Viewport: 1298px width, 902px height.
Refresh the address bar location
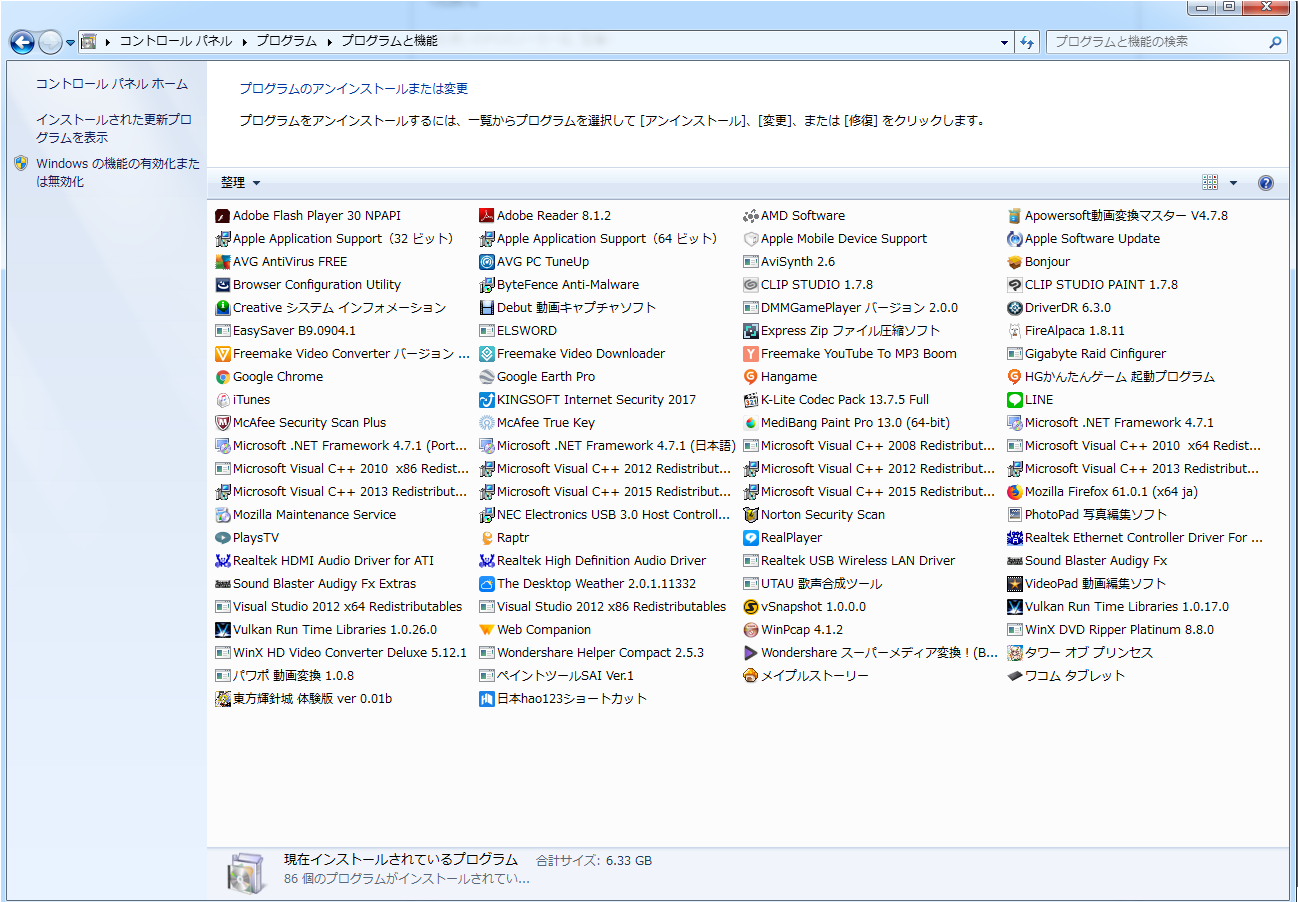(1027, 42)
